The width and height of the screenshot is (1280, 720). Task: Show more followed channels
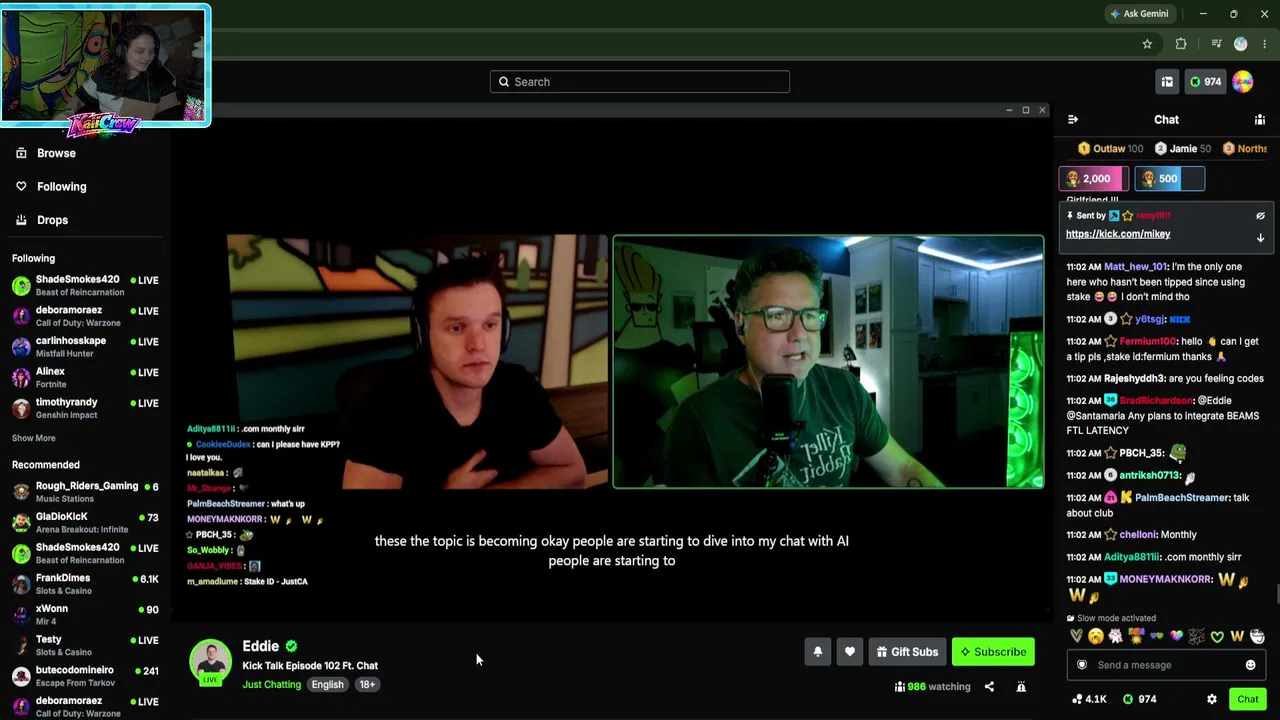pos(34,438)
